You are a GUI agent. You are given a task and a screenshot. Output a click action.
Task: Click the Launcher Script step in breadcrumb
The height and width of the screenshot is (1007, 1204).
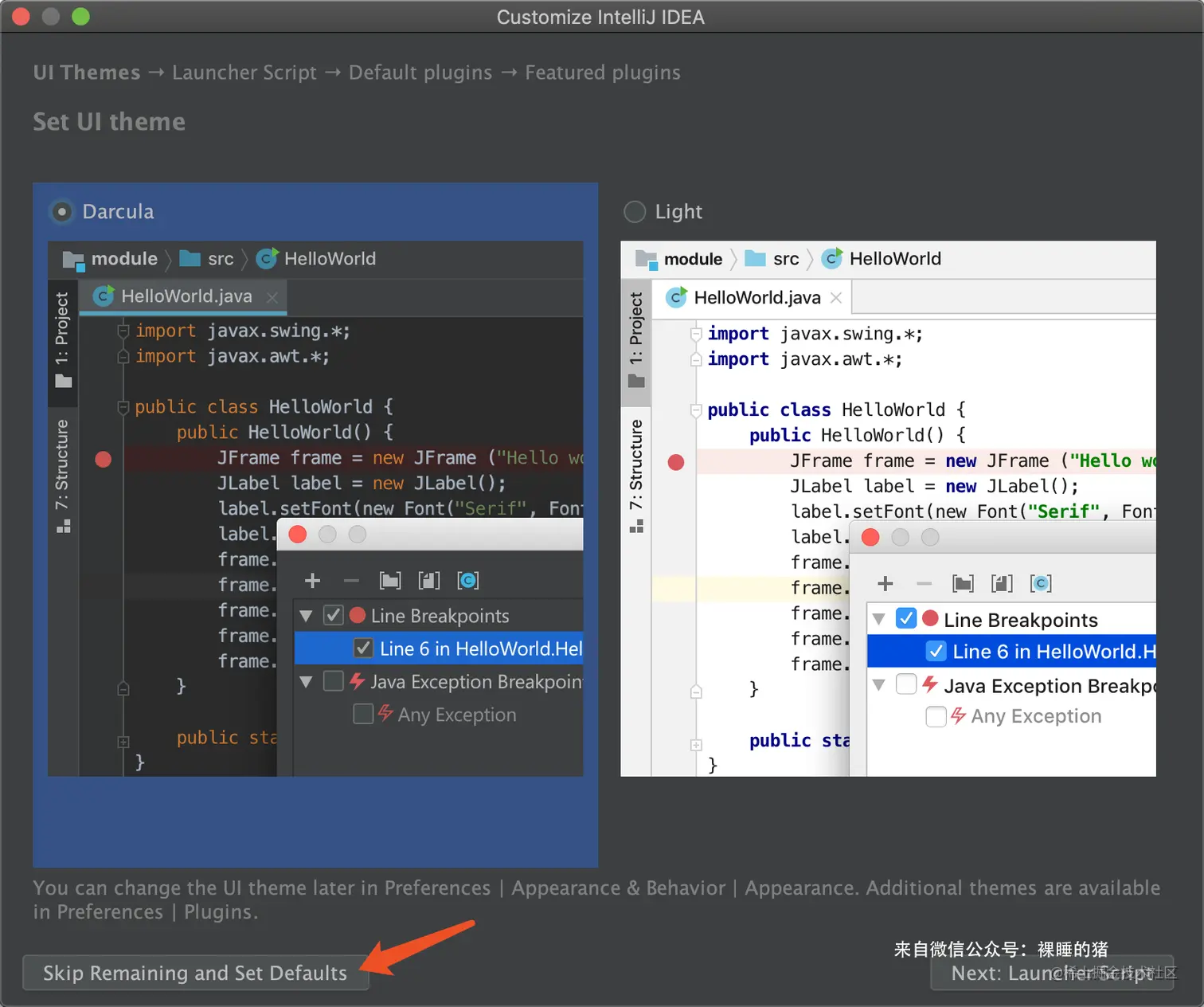(244, 72)
